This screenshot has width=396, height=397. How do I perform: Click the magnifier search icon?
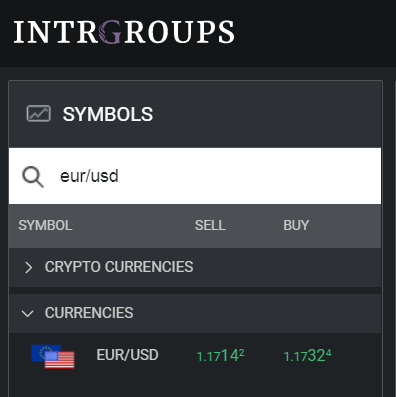tap(33, 177)
